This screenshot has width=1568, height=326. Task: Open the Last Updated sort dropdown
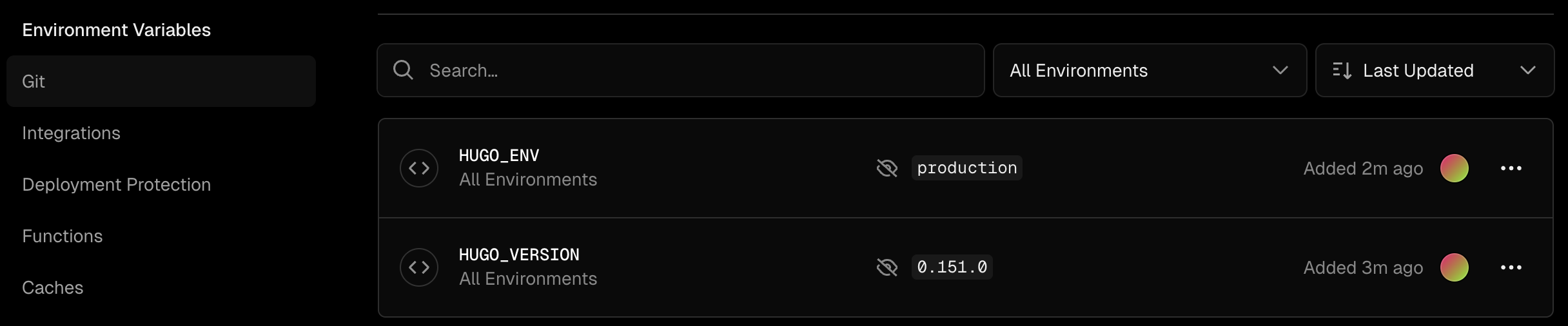(1434, 70)
